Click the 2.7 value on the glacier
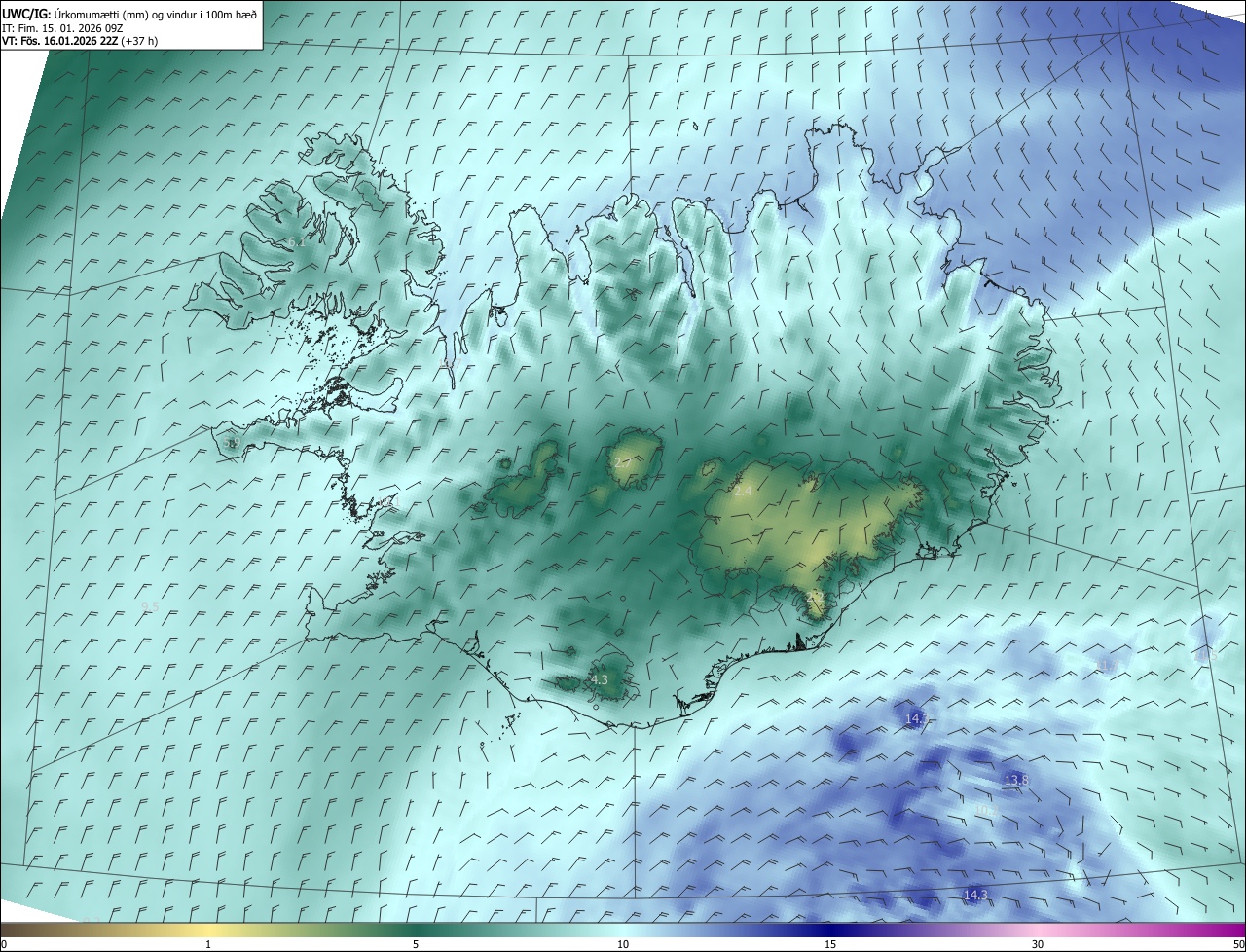 621,462
